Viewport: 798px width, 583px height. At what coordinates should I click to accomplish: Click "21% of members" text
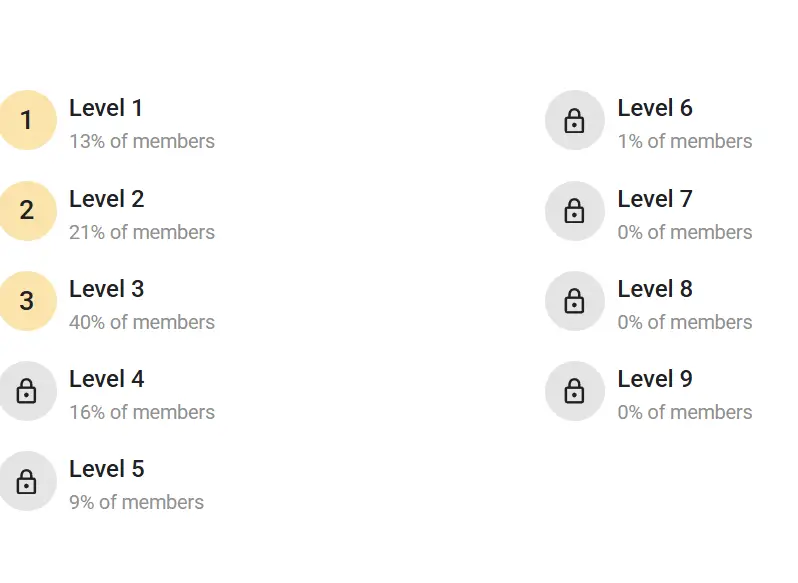(142, 232)
